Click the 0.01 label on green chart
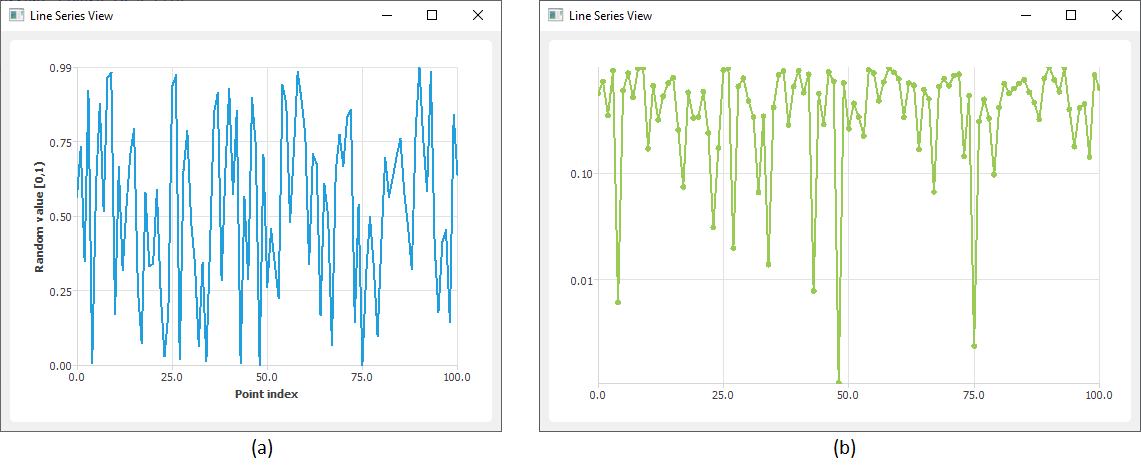 pyautogui.click(x=581, y=280)
